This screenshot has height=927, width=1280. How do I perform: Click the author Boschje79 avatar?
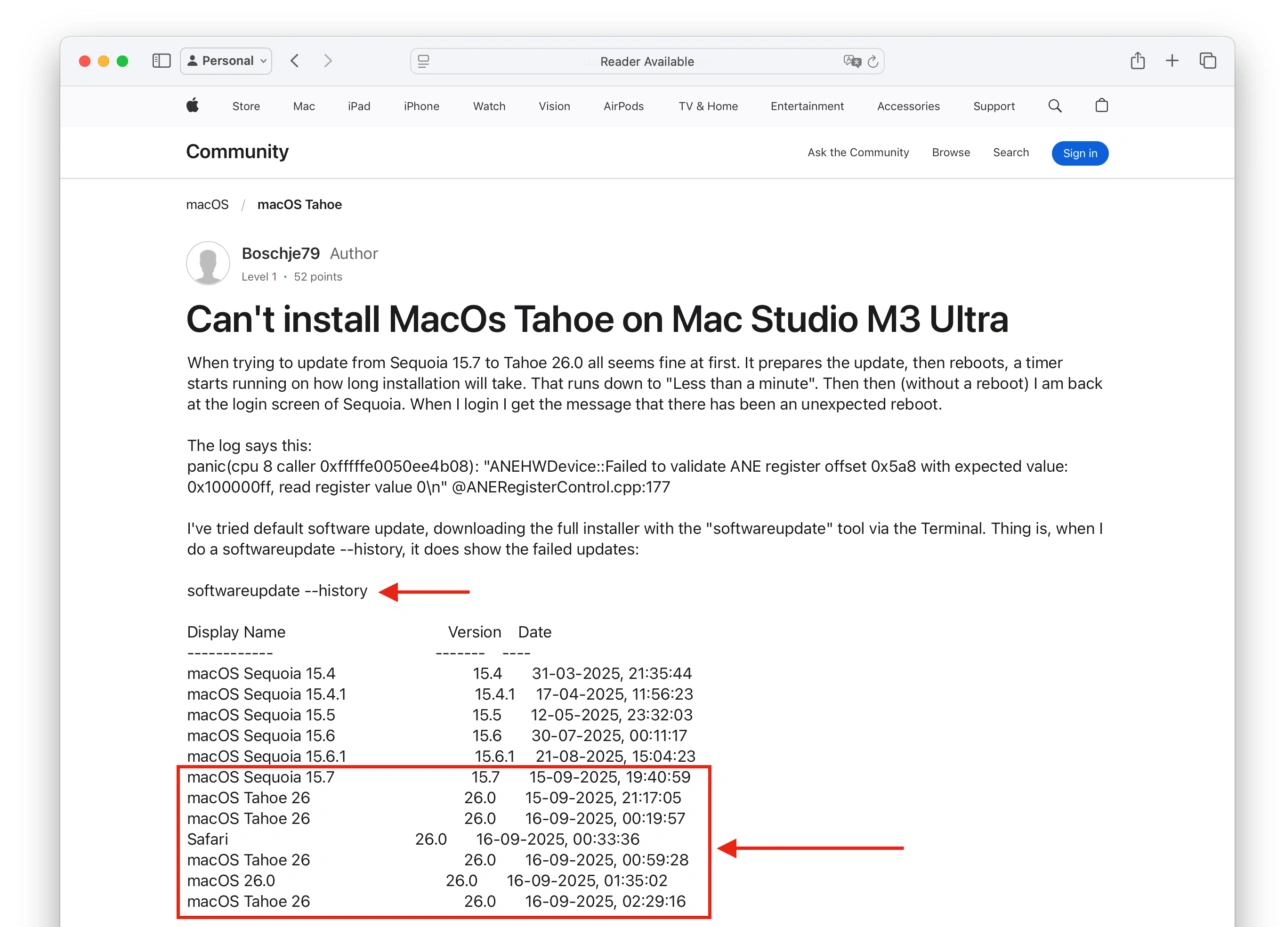tap(208, 263)
